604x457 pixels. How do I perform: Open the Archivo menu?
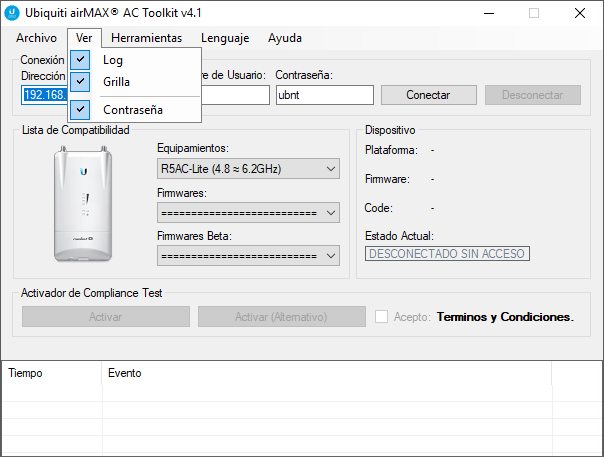pyautogui.click(x=36, y=38)
